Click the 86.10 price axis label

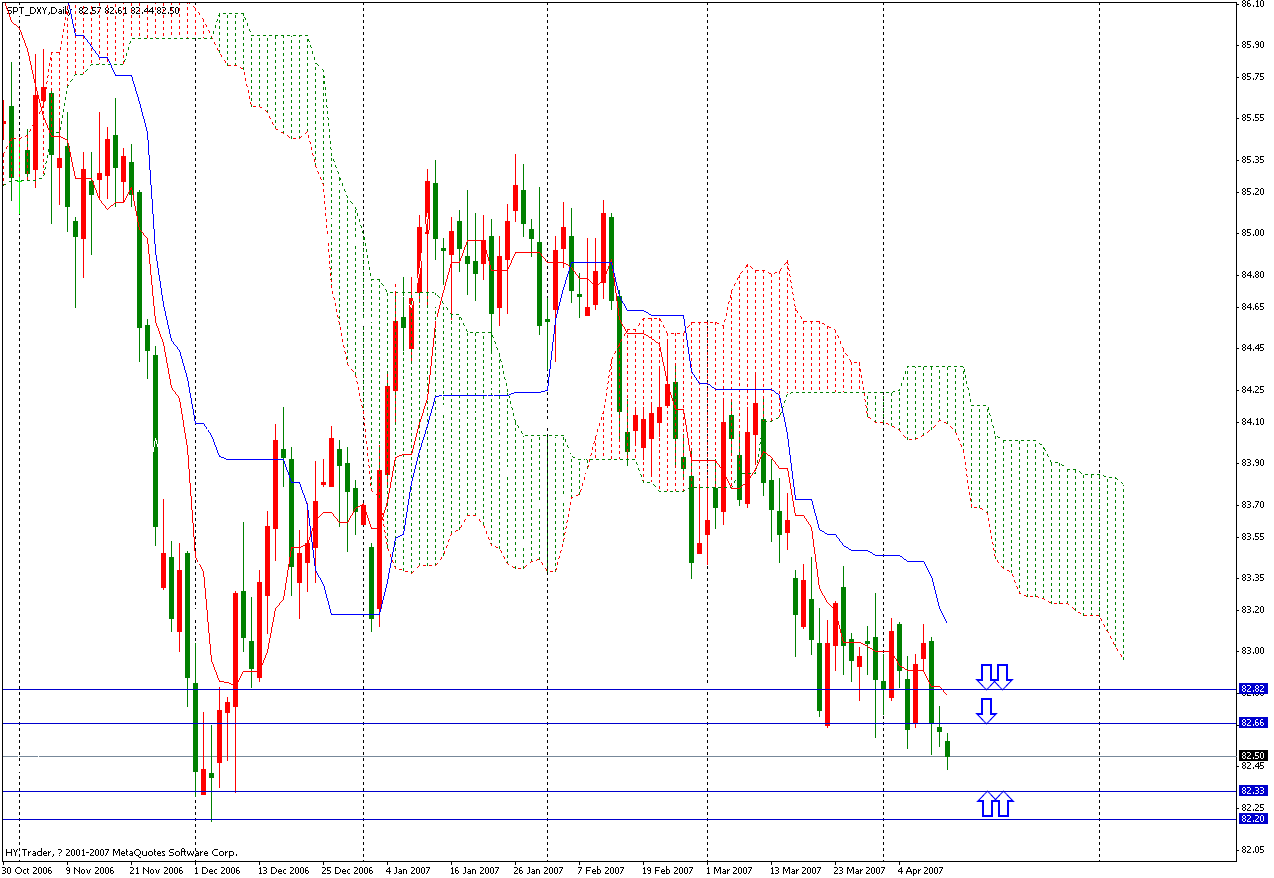tap(1252, 4)
